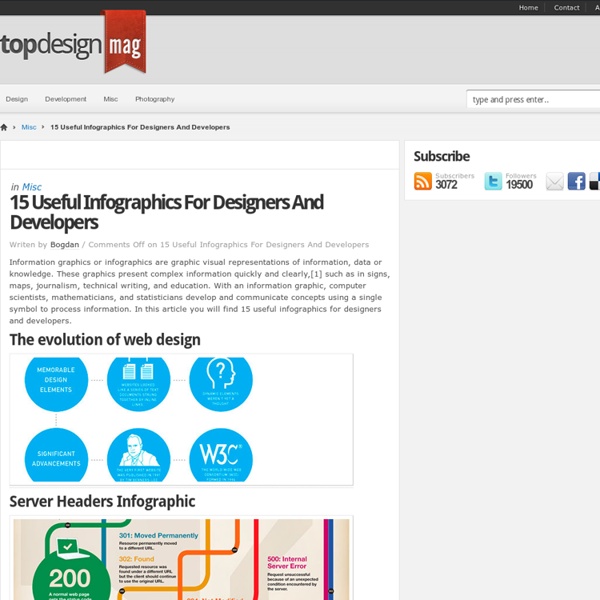Open the 'in Misc' category link above title
This screenshot has height=600, width=600.
(x=32, y=187)
